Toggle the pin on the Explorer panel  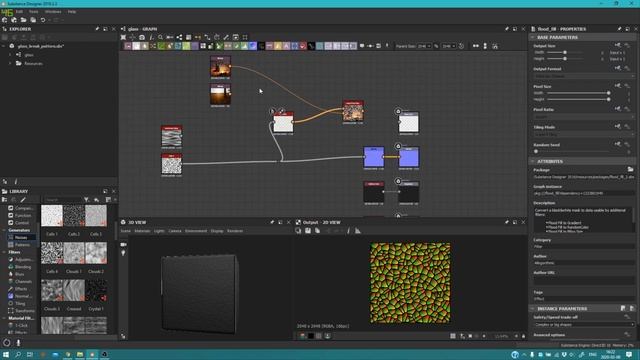click(97, 29)
